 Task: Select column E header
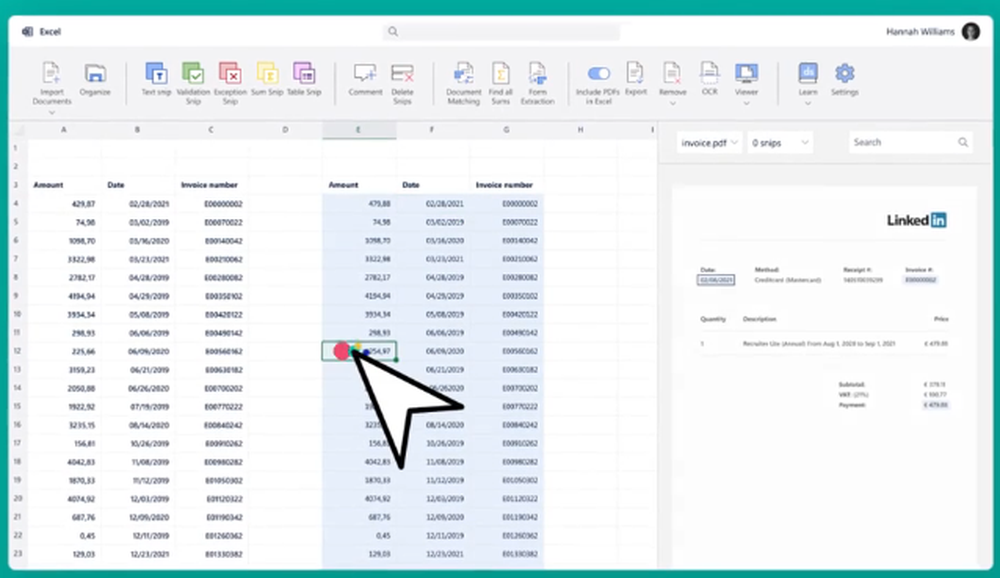click(x=358, y=130)
